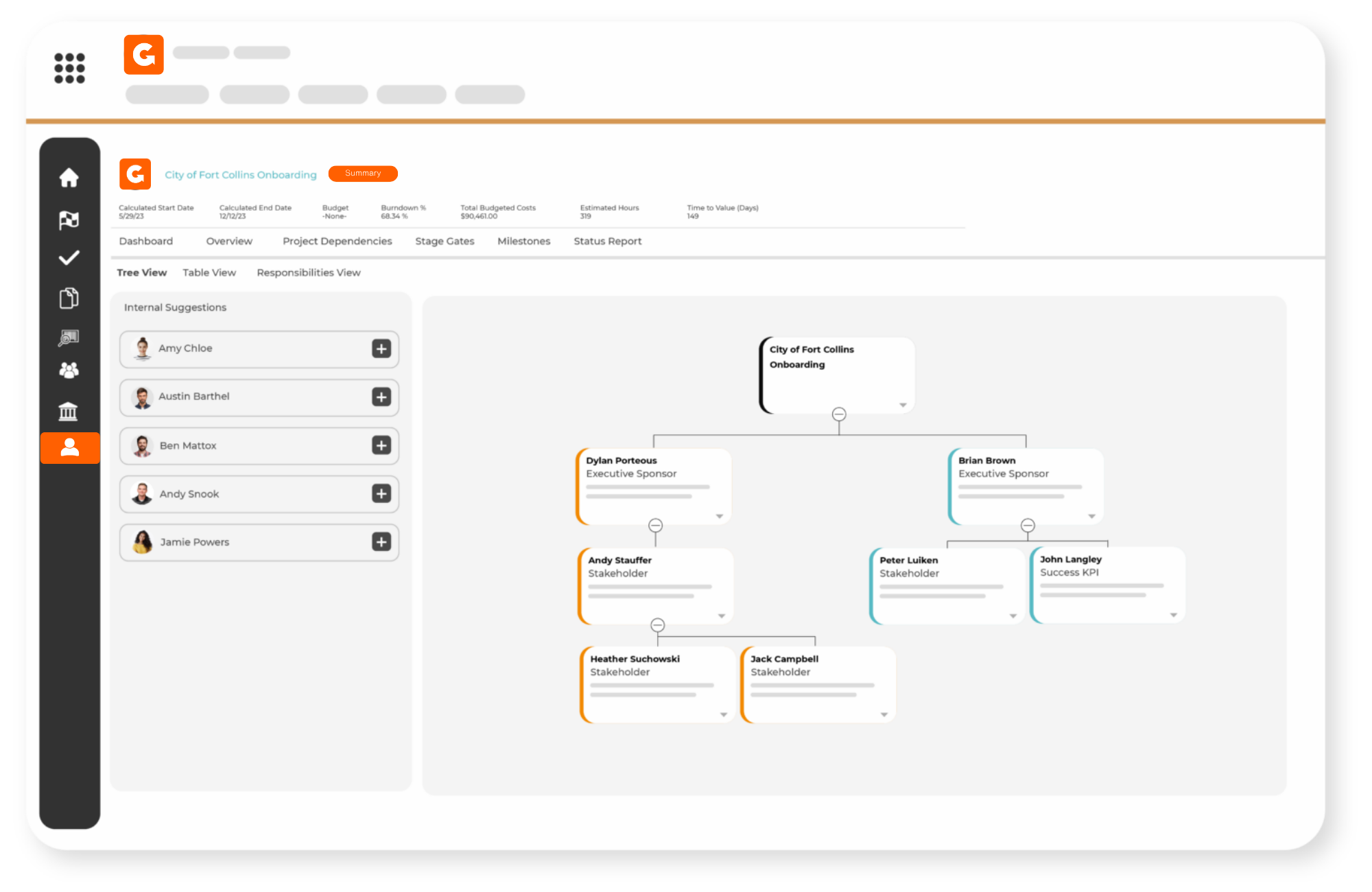Screen dimensions: 1372x892
Task: Open dropdown on Andy Stauffer card
Action: click(x=722, y=615)
